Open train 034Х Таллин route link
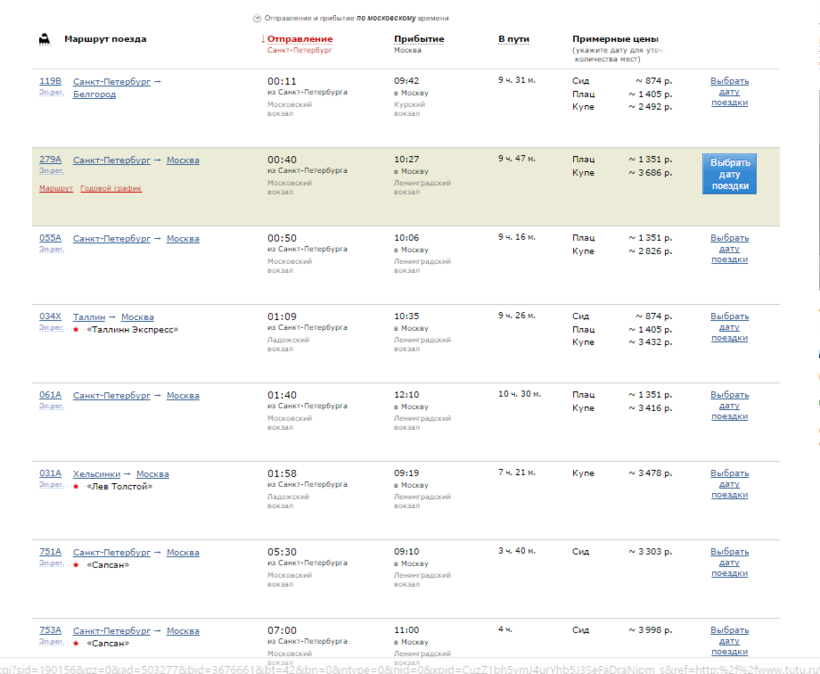Viewport: 820px width, 674px height. pyautogui.click(x=91, y=317)
